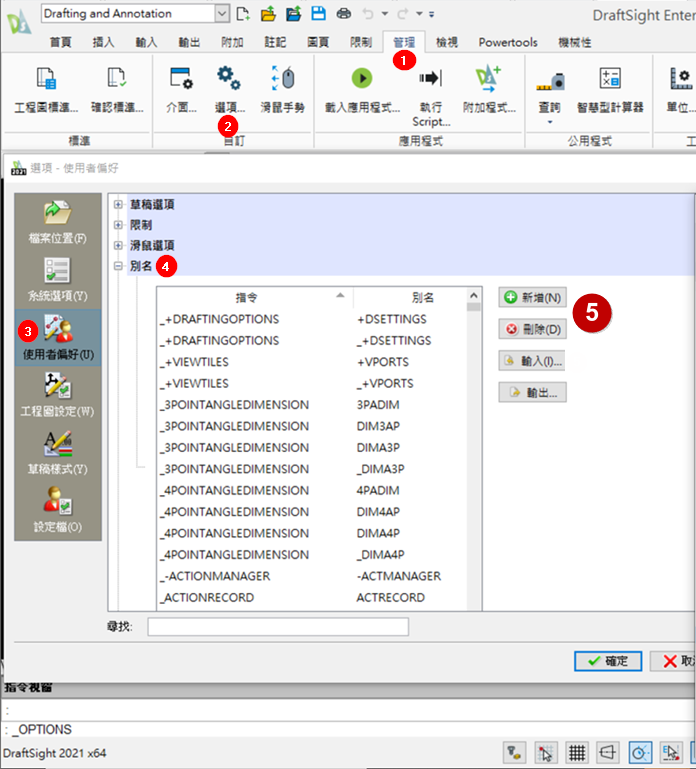Viewport: 696px width, 769px height.
Task: Click the 新增(N) add alias button
Action: click(x=533, y=297)
